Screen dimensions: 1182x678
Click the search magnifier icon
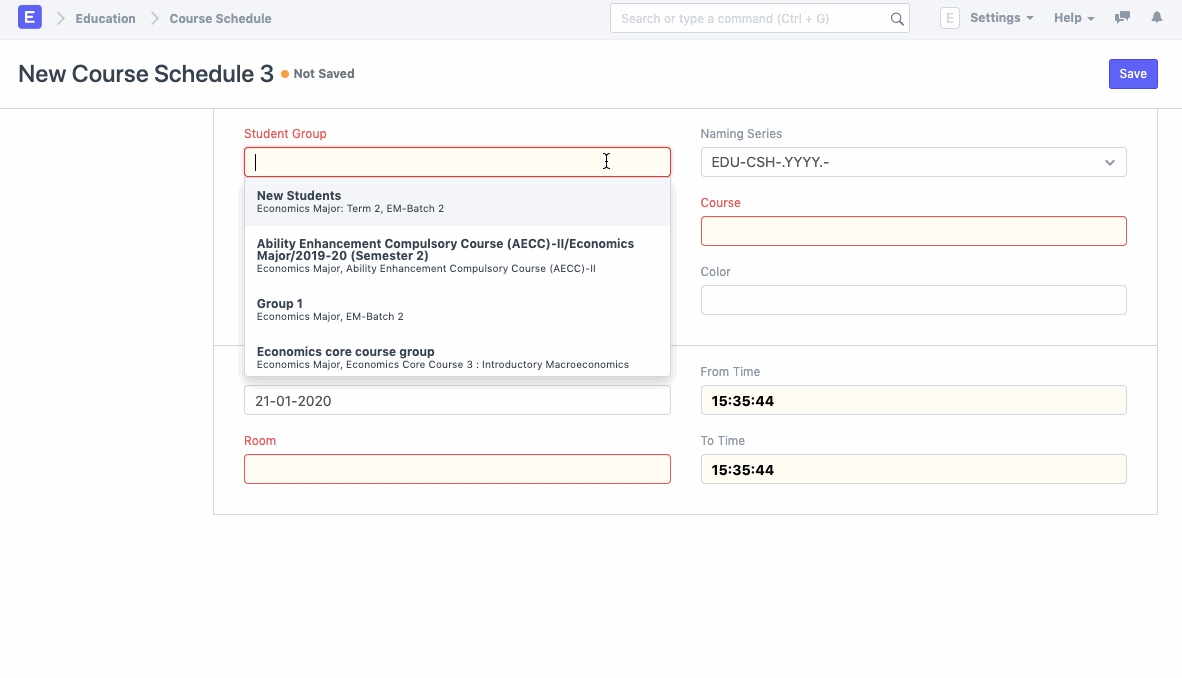(897, 19)
